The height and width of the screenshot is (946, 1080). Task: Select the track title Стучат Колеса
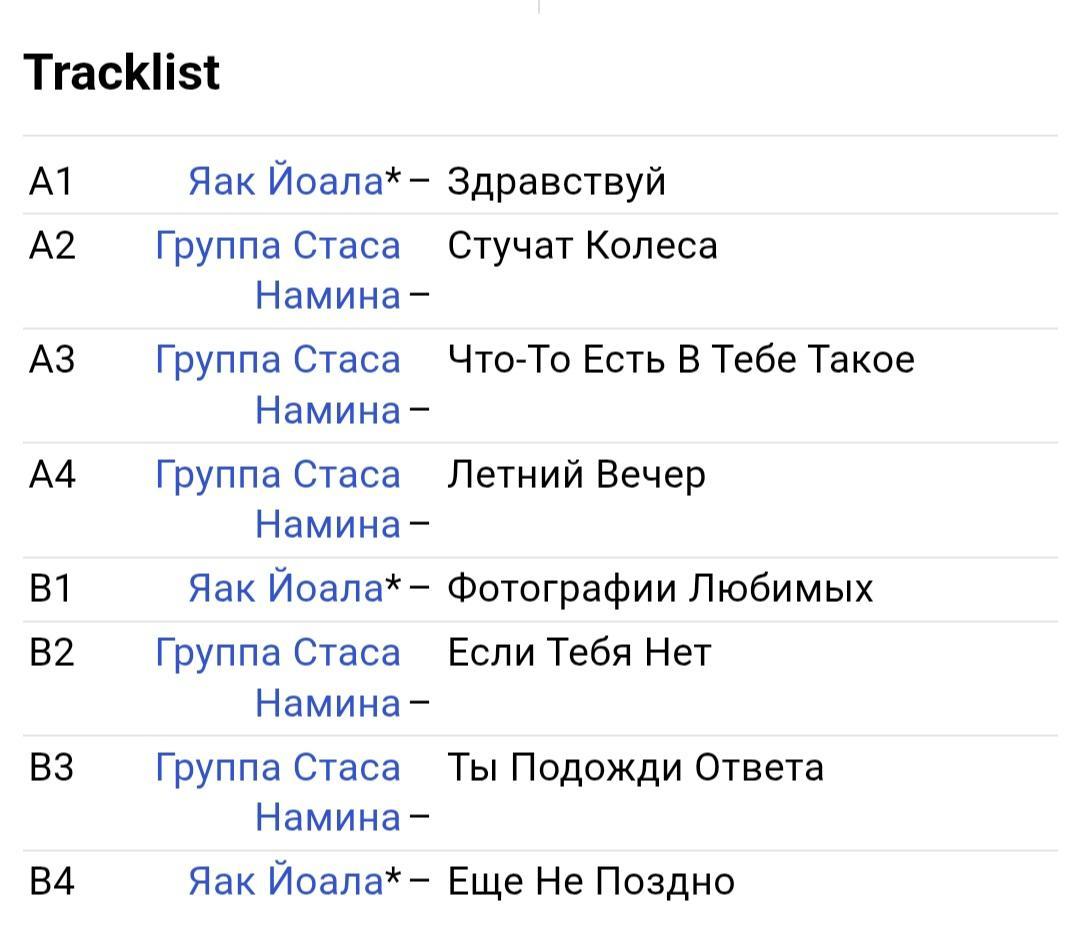[582, 246]
